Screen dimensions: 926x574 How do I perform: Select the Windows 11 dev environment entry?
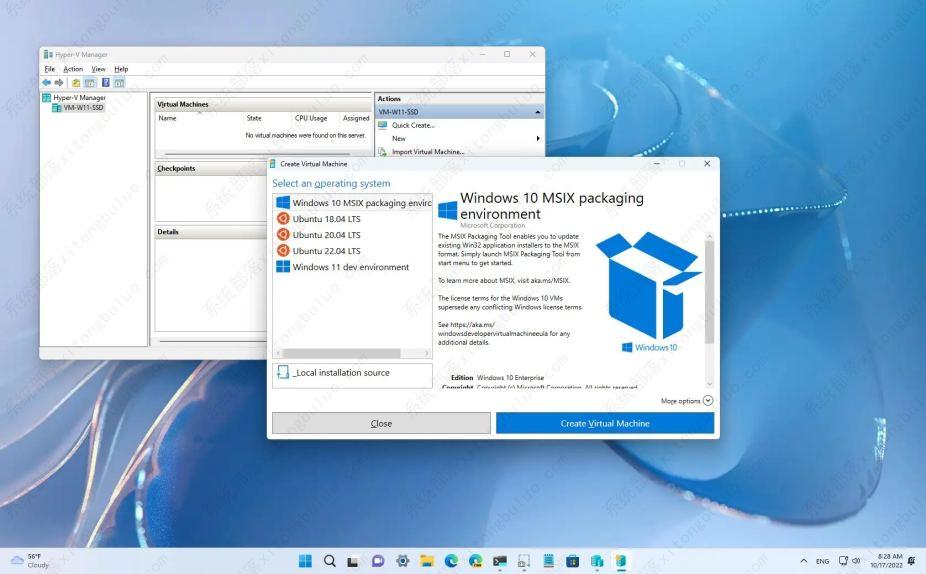[350, 267]
